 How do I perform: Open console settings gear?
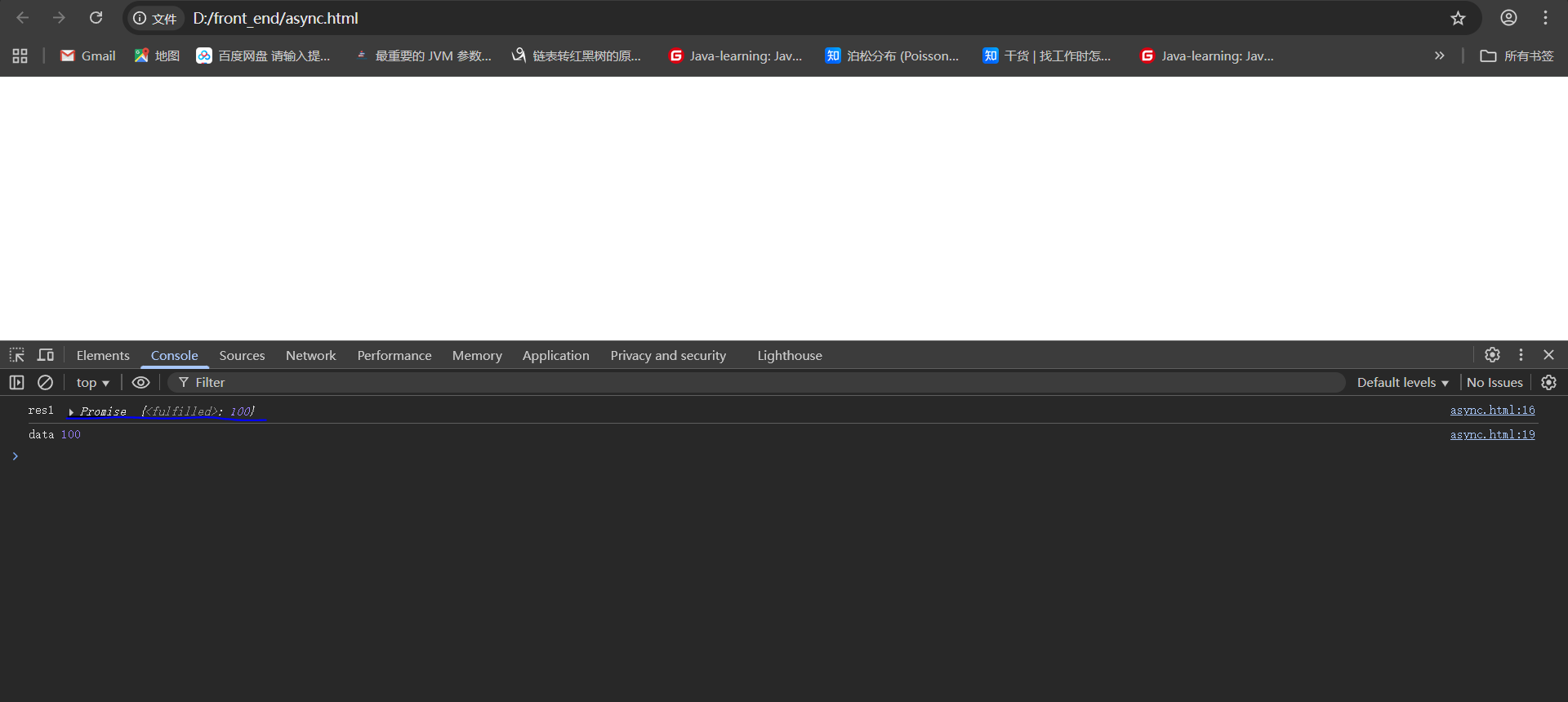(x=1548, y=382)
